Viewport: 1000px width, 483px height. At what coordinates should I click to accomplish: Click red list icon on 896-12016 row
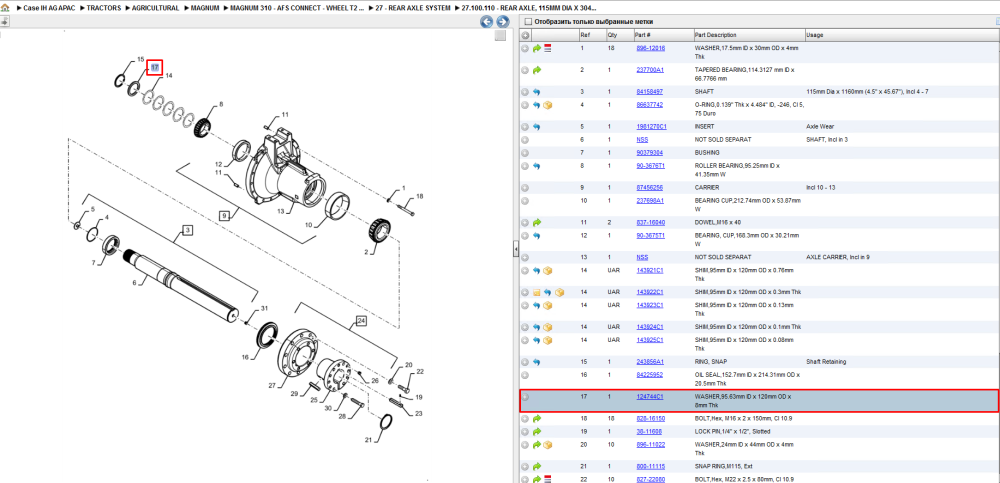pyautogui.click(x=547, y=48)
